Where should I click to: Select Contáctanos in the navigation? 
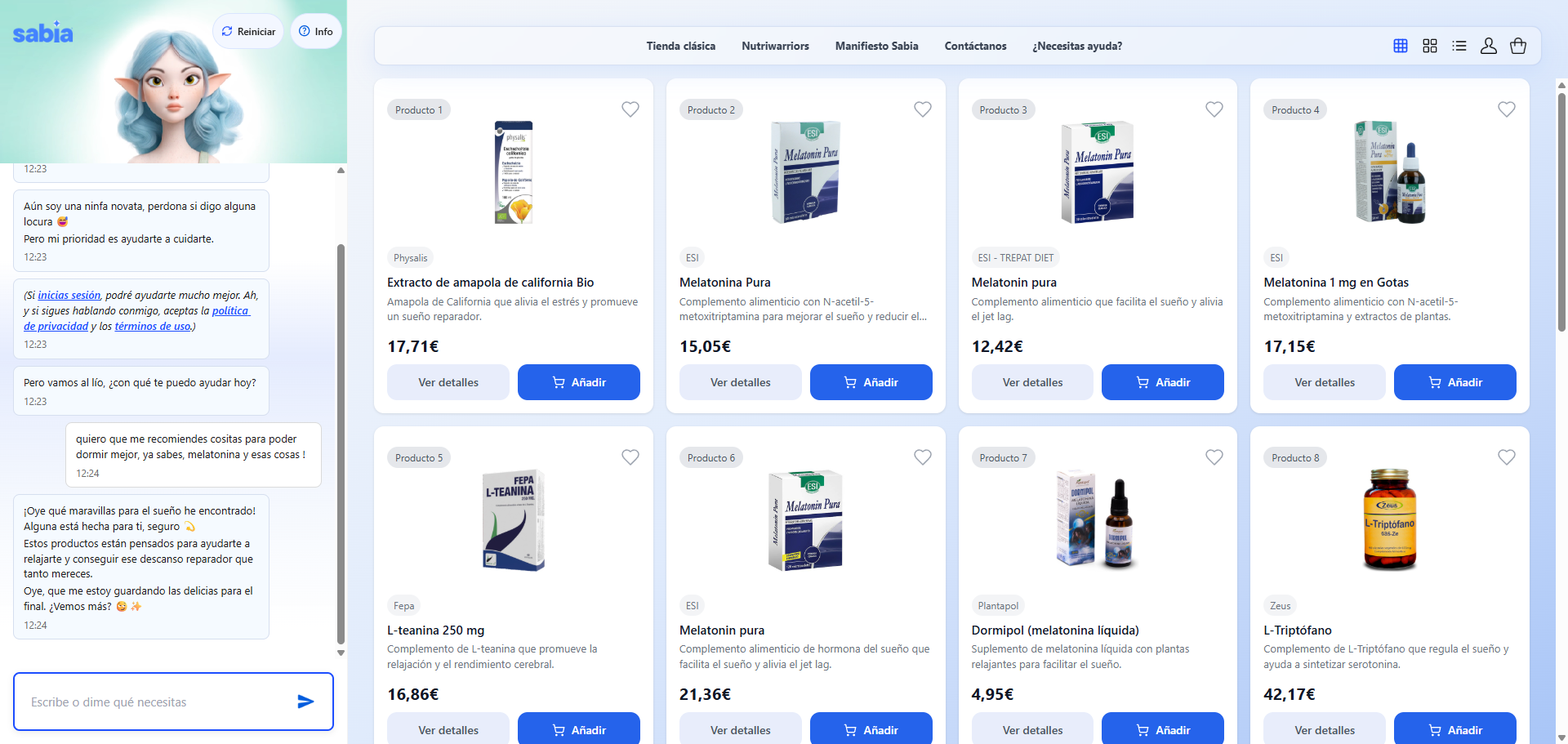tap(975, 47)
